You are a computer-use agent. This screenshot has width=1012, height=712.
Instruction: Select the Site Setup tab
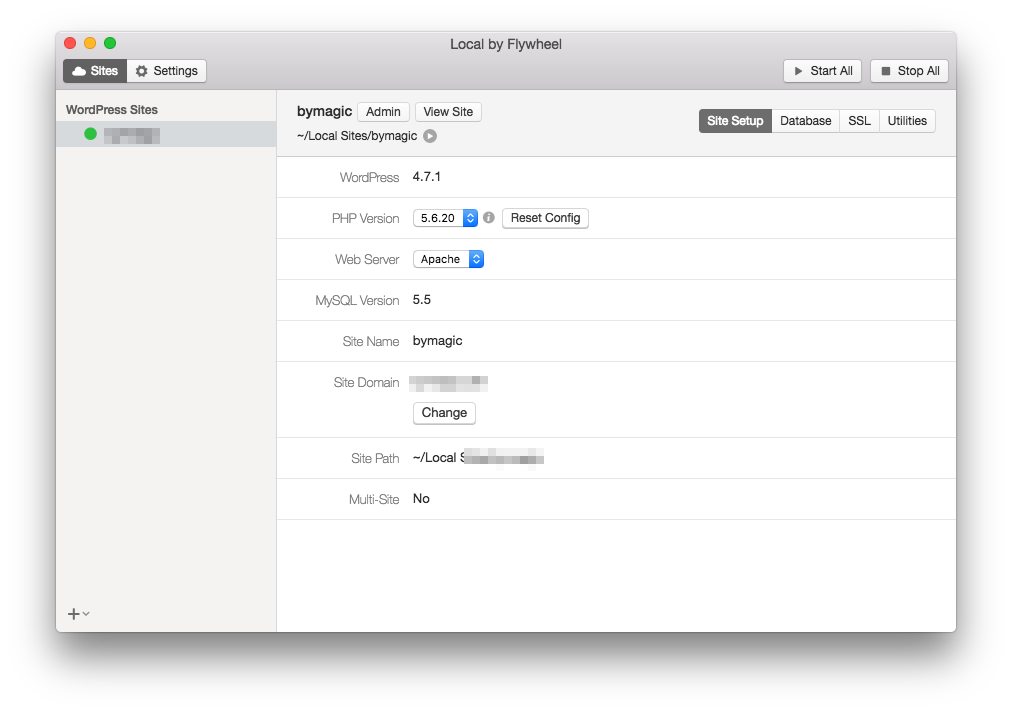[x=735, y=121]
